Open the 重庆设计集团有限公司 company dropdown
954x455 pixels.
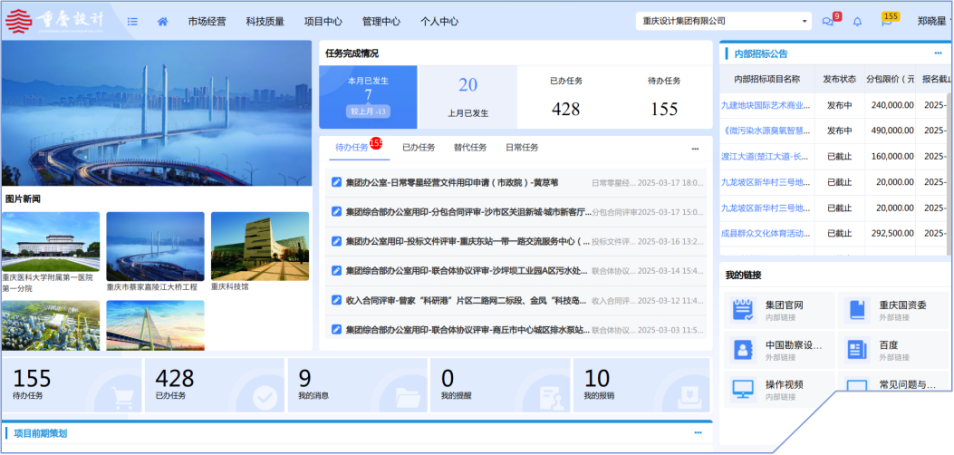coord(724,21)
